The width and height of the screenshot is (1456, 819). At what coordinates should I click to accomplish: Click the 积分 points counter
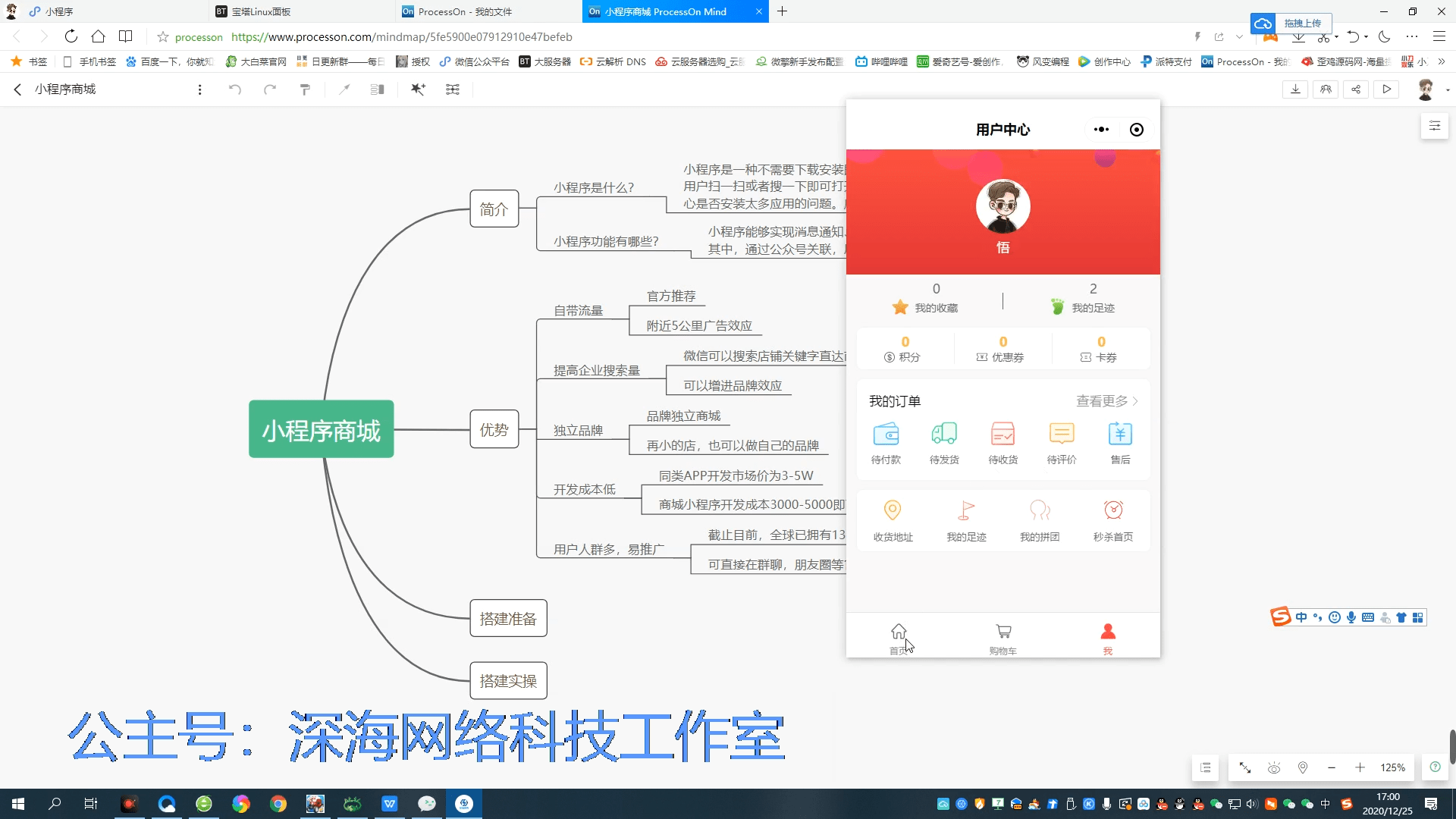[x=902, y=349]
